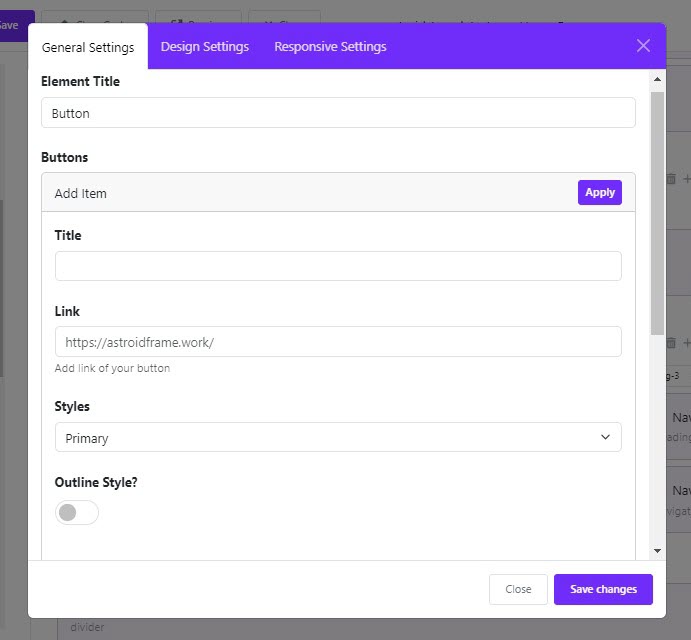
Task: Click the Link URL input field
Action: pos(338,342)
